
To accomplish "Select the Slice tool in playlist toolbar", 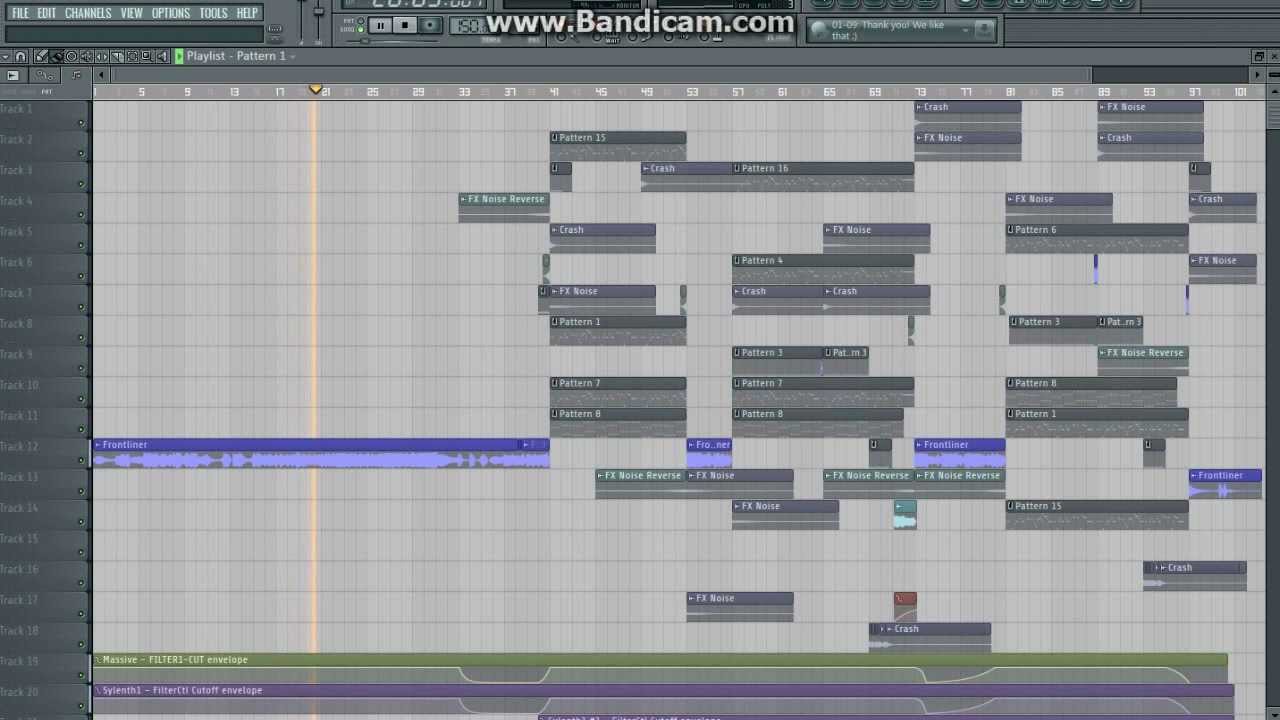I will click(117, 56).
